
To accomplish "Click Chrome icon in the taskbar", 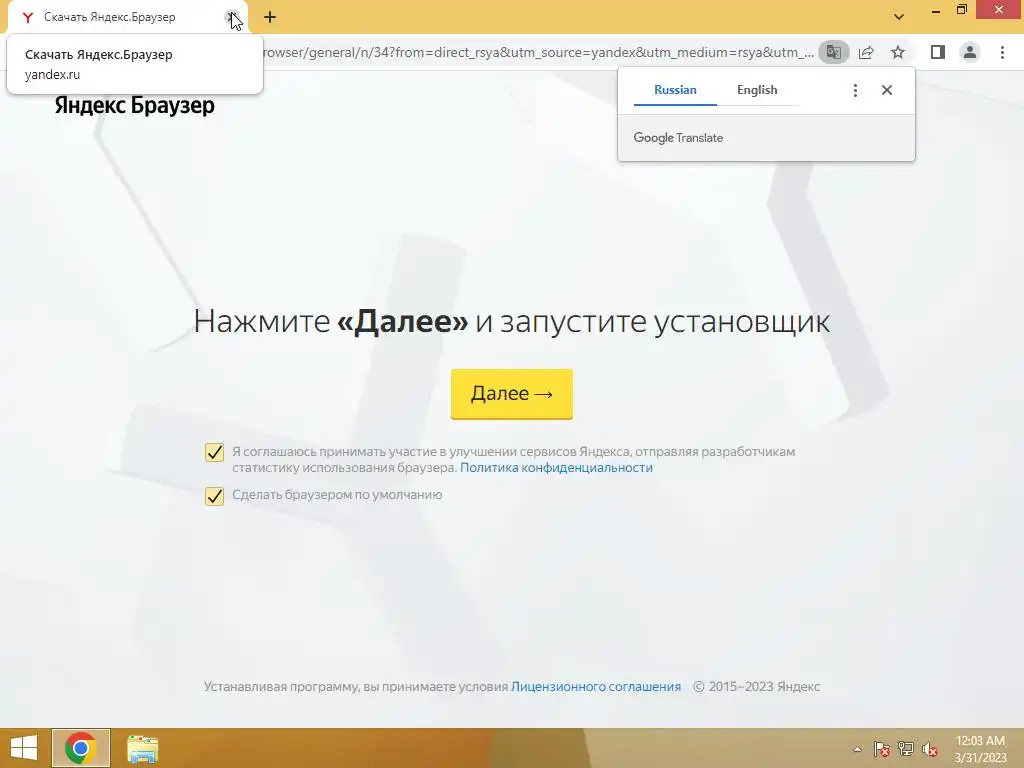I will (x=81, y=748).
